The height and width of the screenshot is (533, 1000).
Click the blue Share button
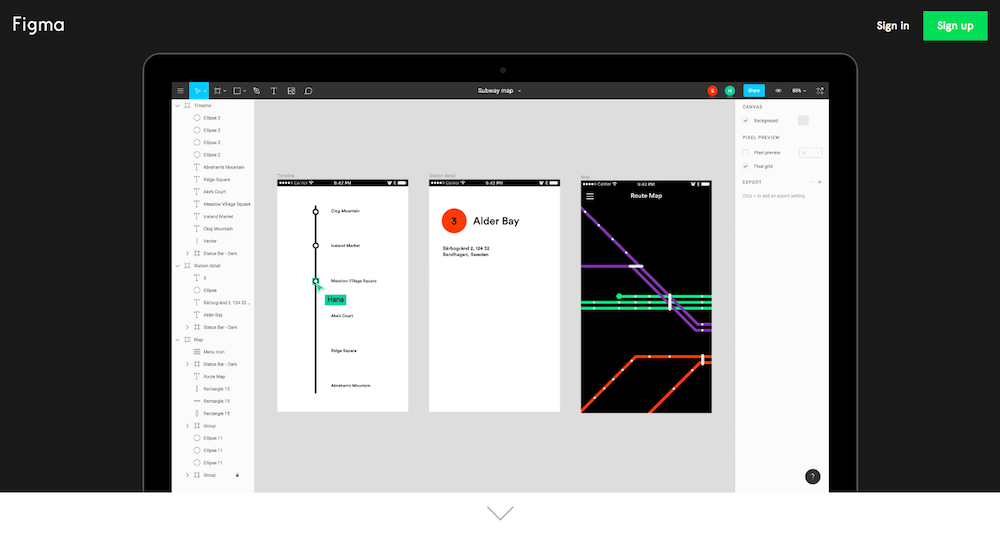(754, 91)
